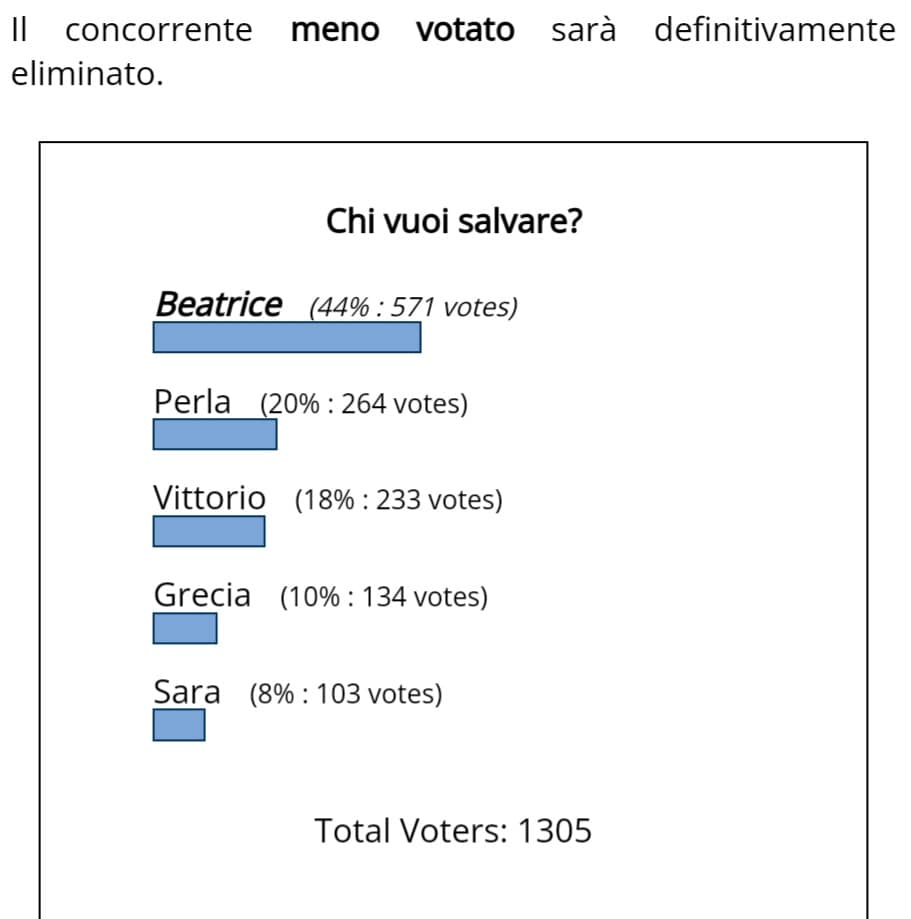The width and height of the screenshot is (911, 919).
Task: Click Sara's 8% : 103 votes label
Action: (346, 694)
